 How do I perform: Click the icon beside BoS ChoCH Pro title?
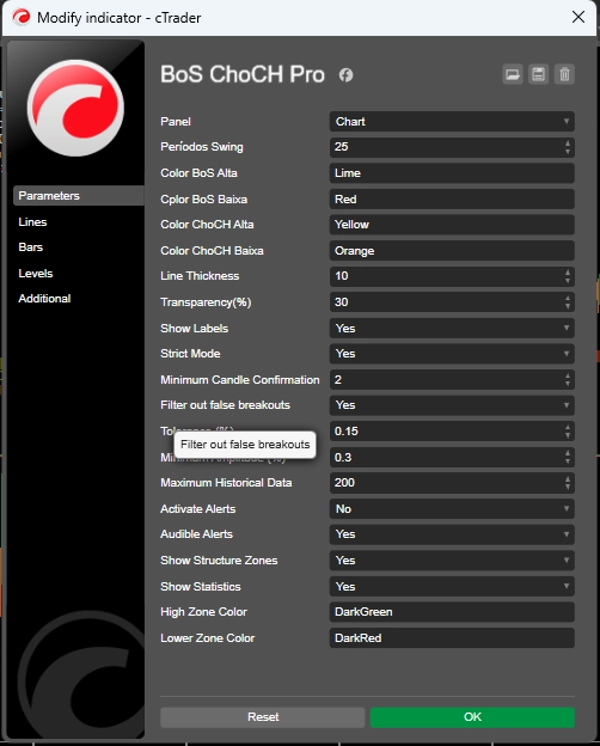point(346,76)
